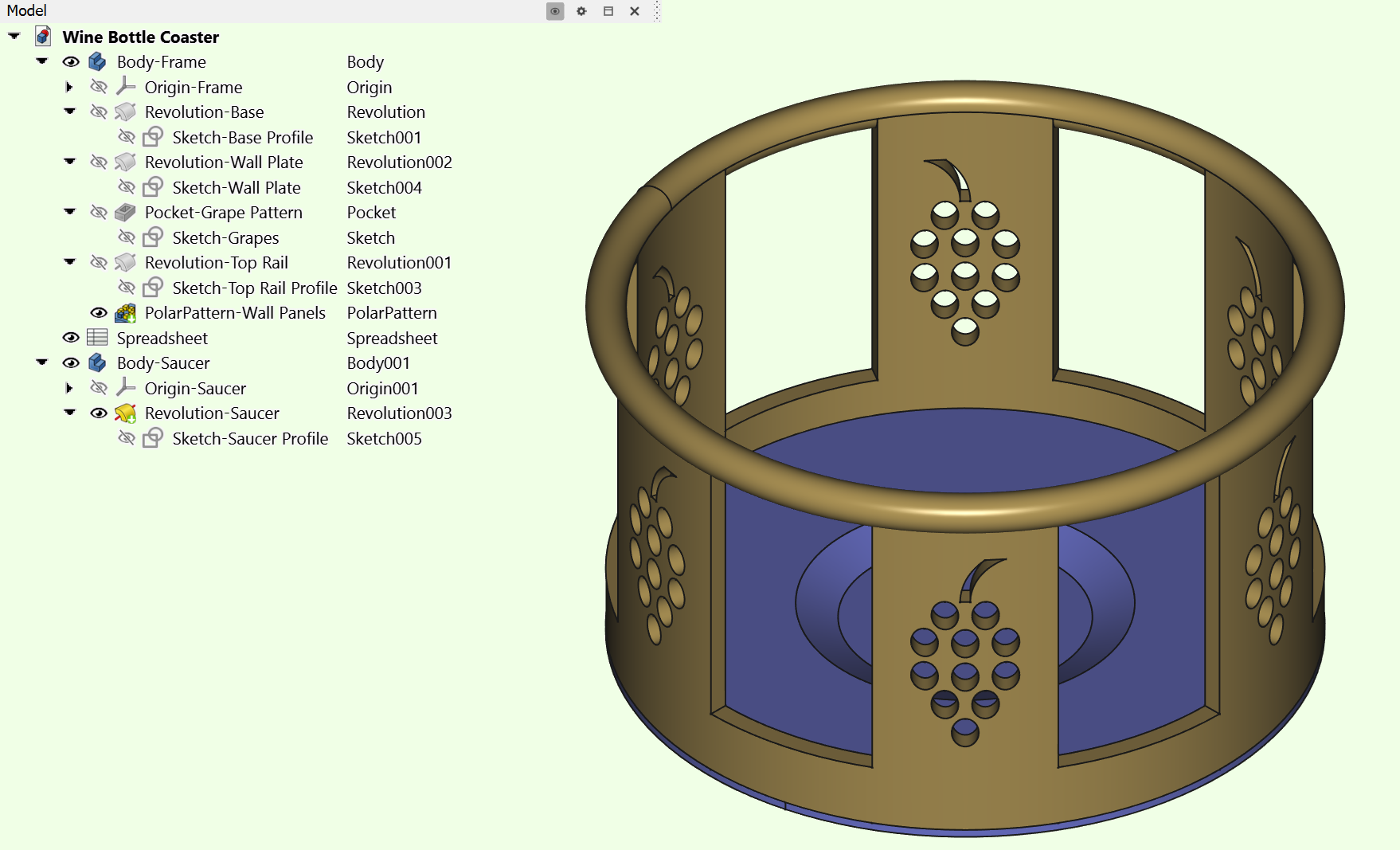This screenshot has height=850, width=1400.
Task: Click the Body001 internal name text
Action: point(378,362)
